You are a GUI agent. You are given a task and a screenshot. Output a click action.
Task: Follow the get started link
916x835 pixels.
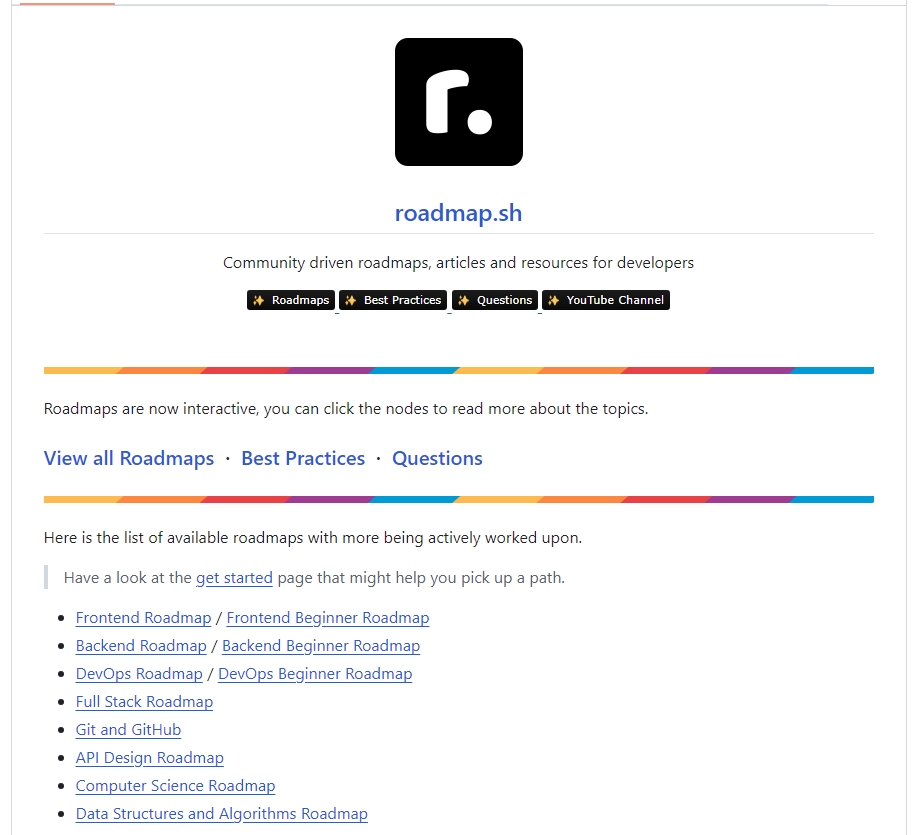click(x=234, y=577)
